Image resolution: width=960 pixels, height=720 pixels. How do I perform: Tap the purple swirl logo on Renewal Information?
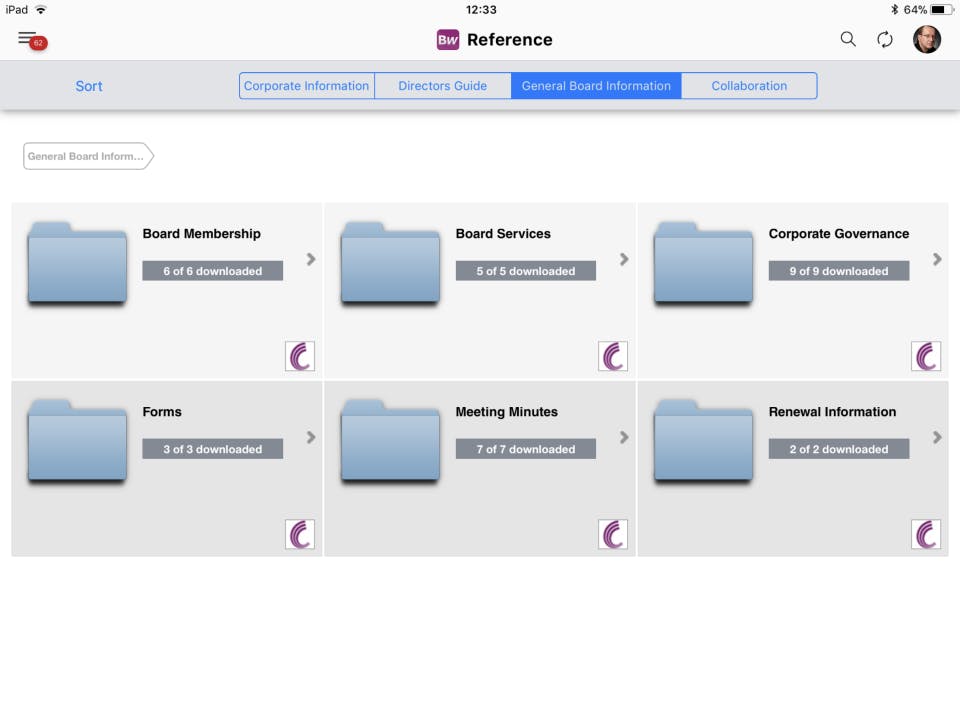coord(926,534)
